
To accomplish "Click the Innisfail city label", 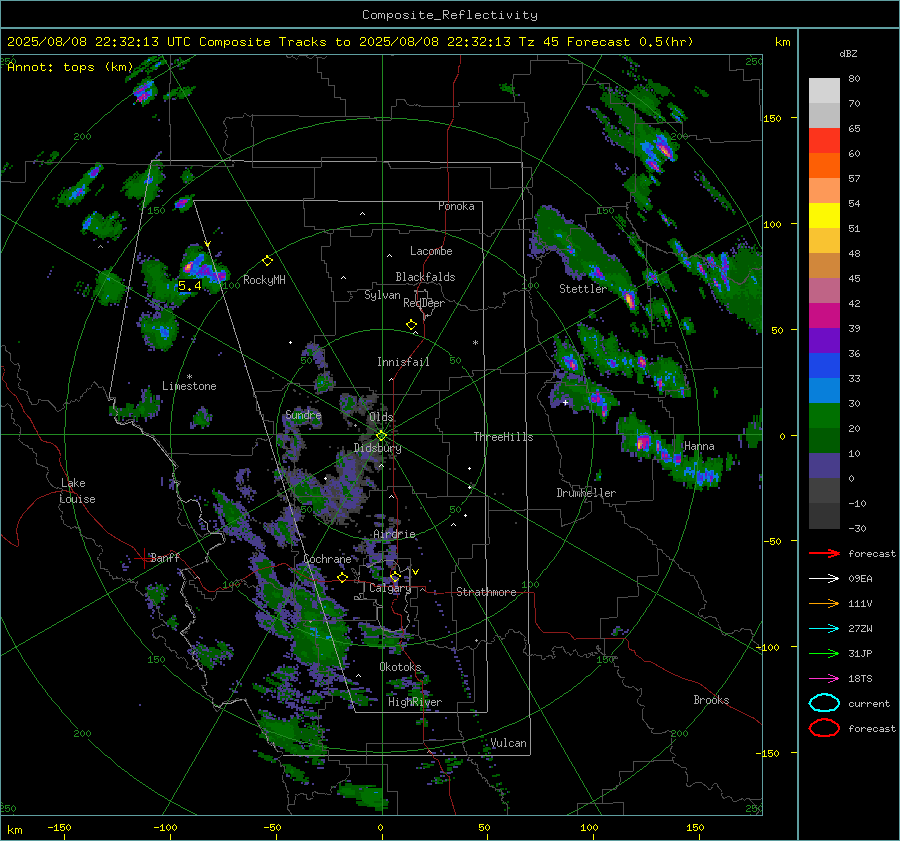I will [403, 362].
